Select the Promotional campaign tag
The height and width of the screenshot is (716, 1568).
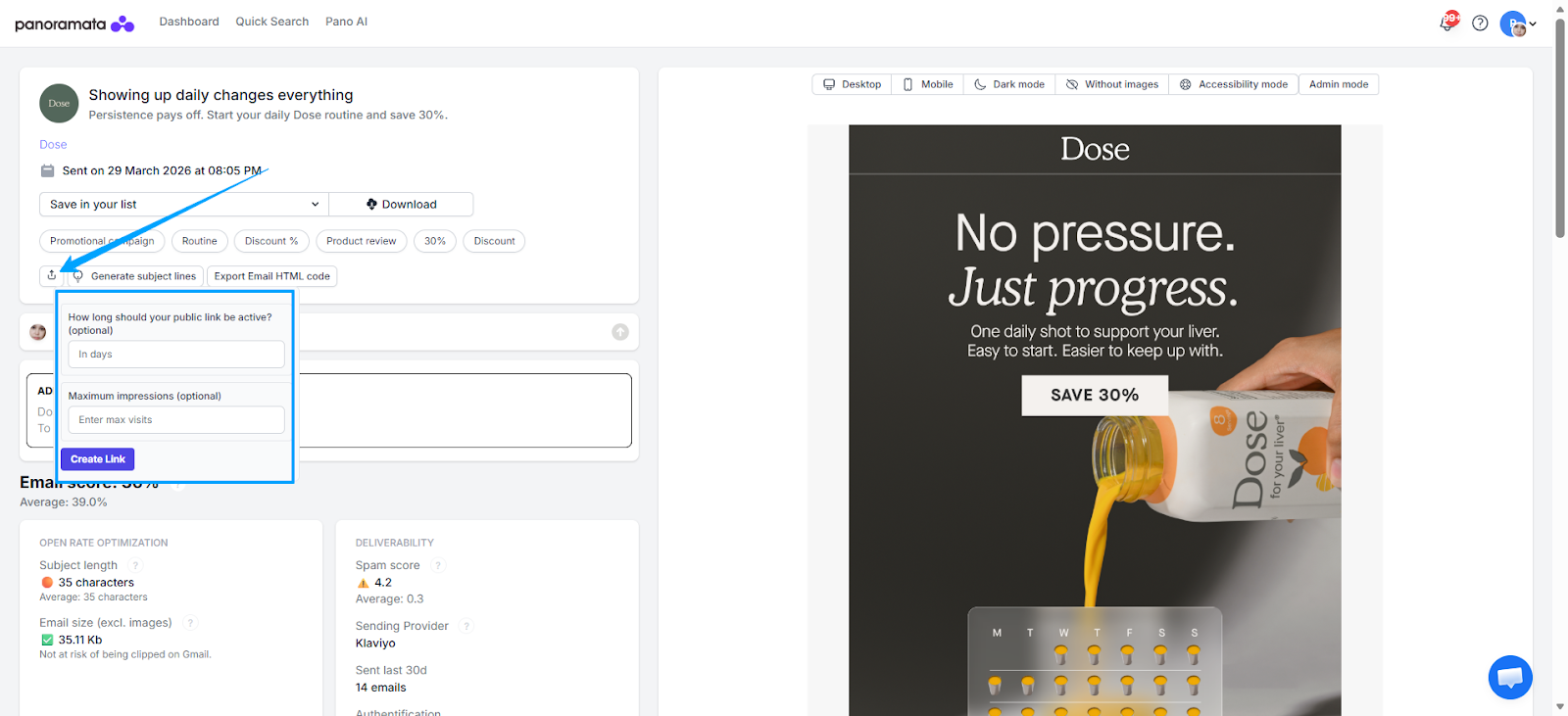pos(102,241)
